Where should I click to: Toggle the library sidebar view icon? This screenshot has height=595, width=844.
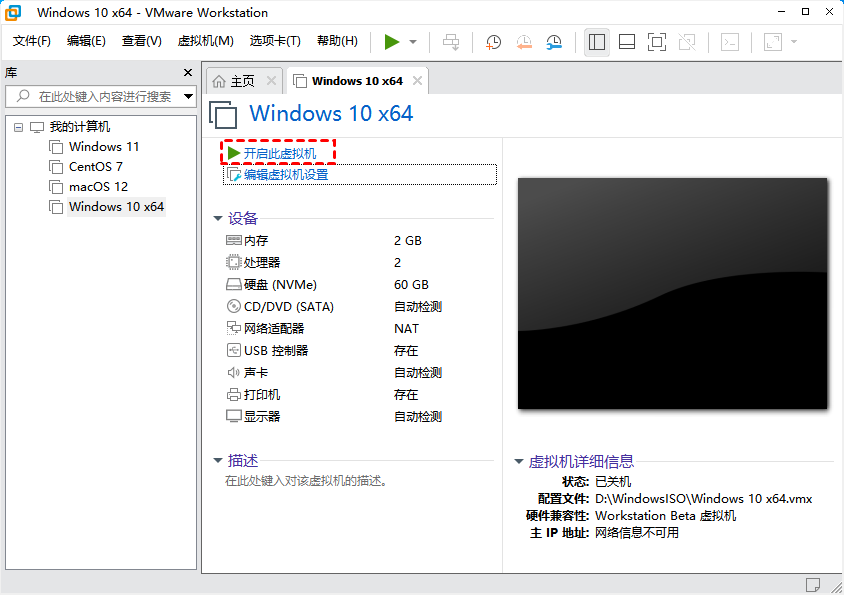[596, 42]
